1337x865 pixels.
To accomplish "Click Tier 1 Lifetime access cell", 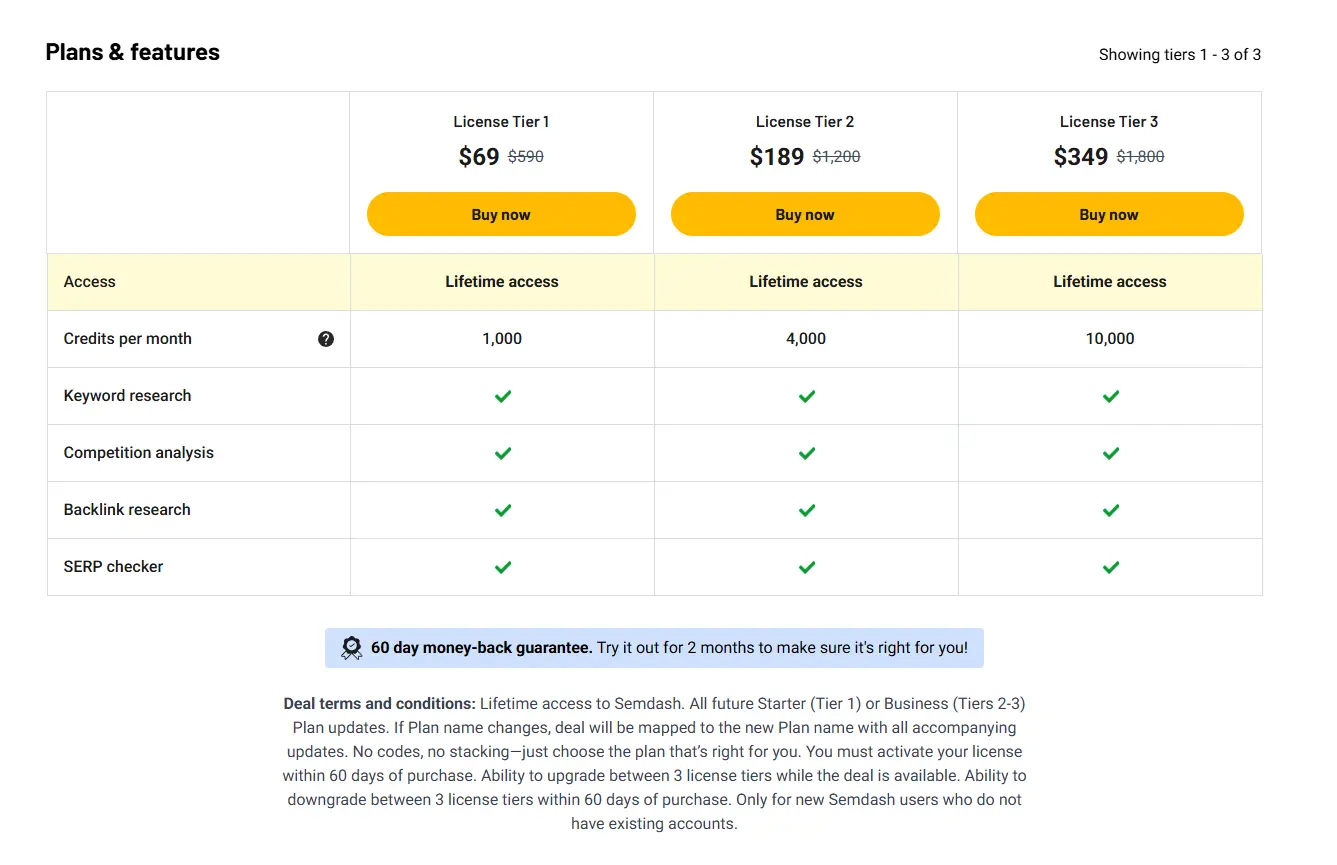I will click(x=502, y=282).
